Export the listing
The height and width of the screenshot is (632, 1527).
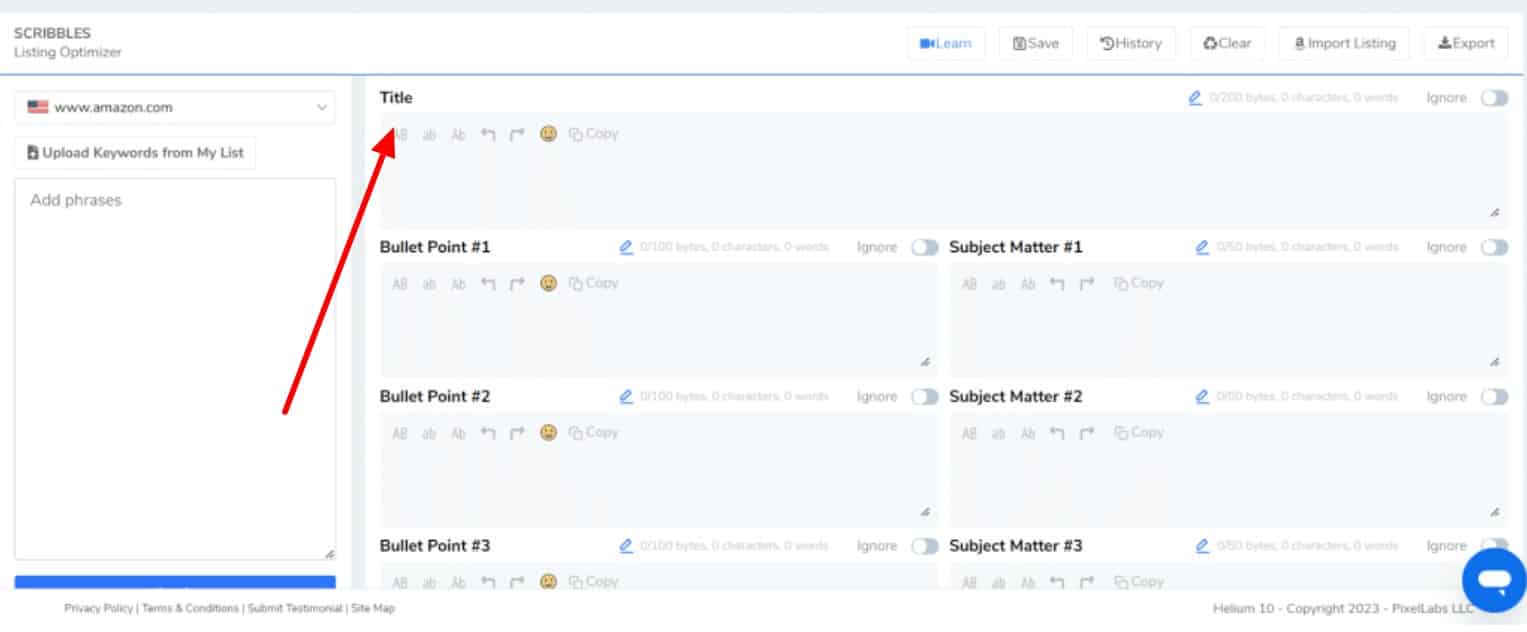point(1466,43)
